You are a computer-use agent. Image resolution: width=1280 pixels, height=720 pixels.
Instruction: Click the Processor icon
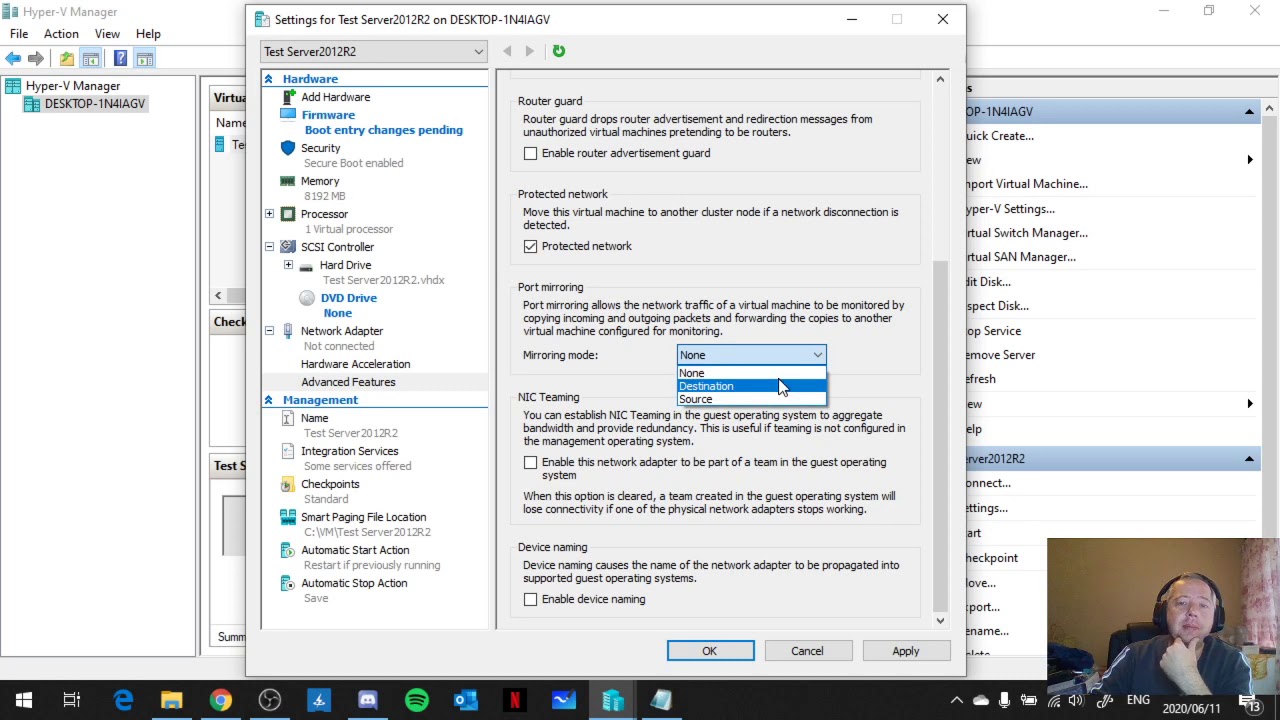click(288, 214)
